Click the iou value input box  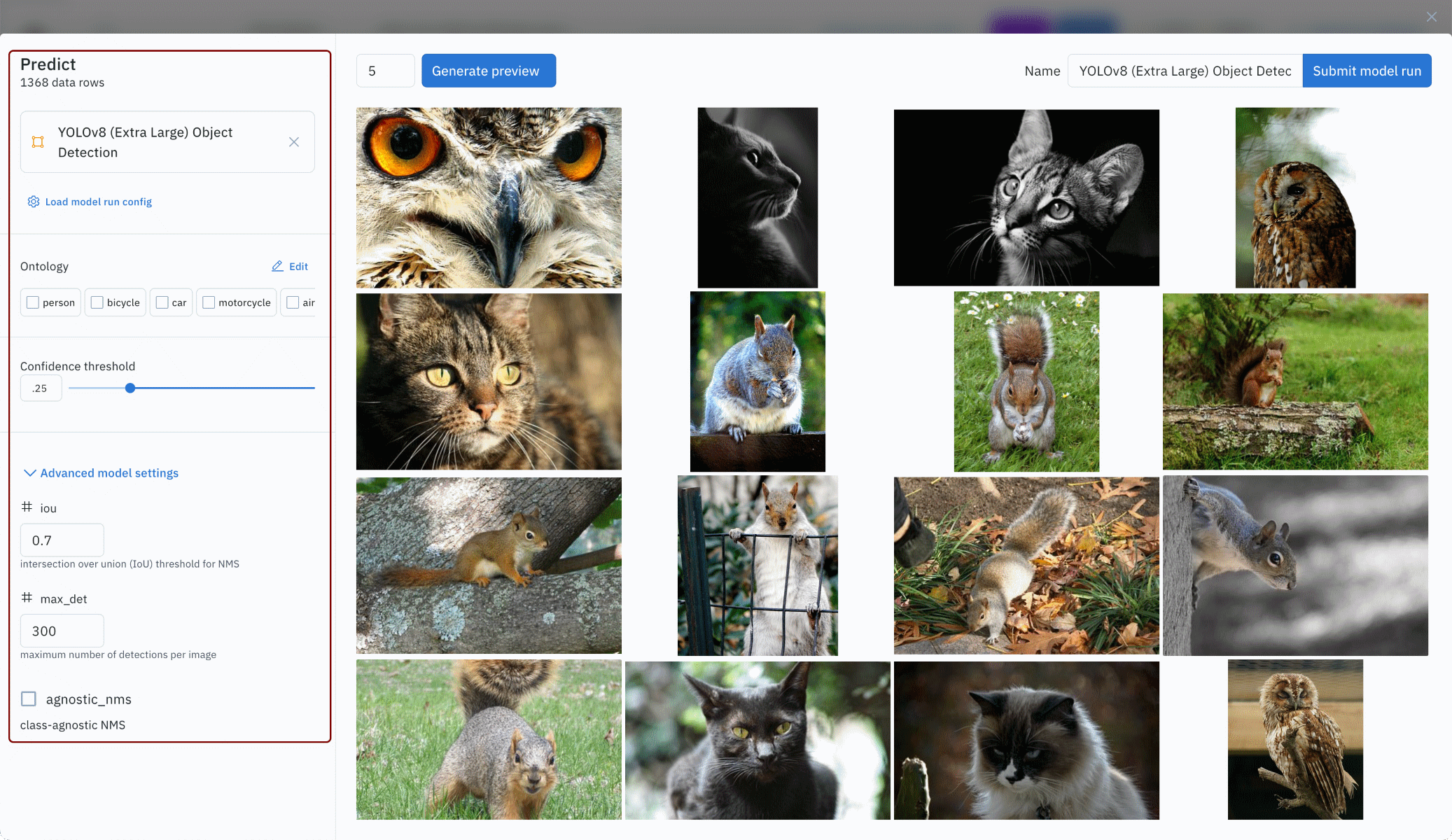(x=62, y=540)
